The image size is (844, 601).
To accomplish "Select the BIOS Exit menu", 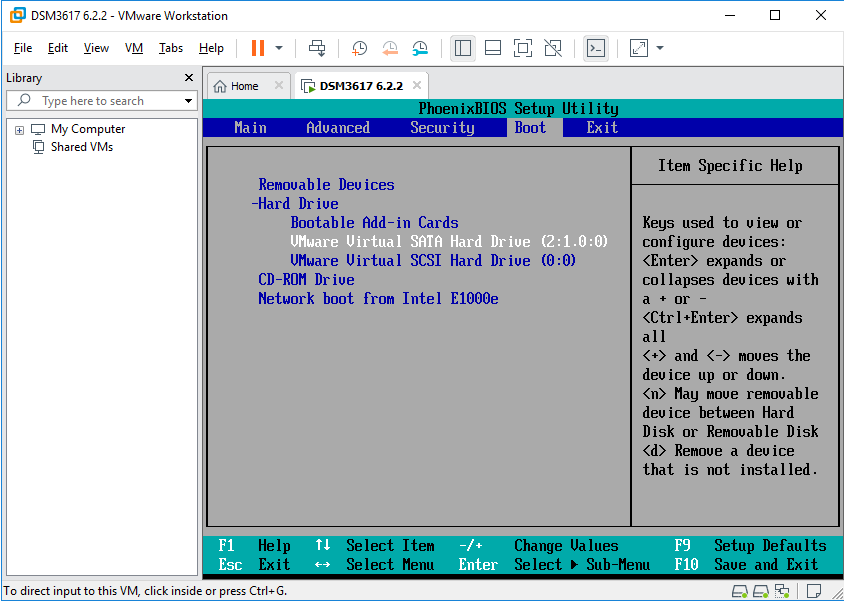I will (x=602, y=128).
